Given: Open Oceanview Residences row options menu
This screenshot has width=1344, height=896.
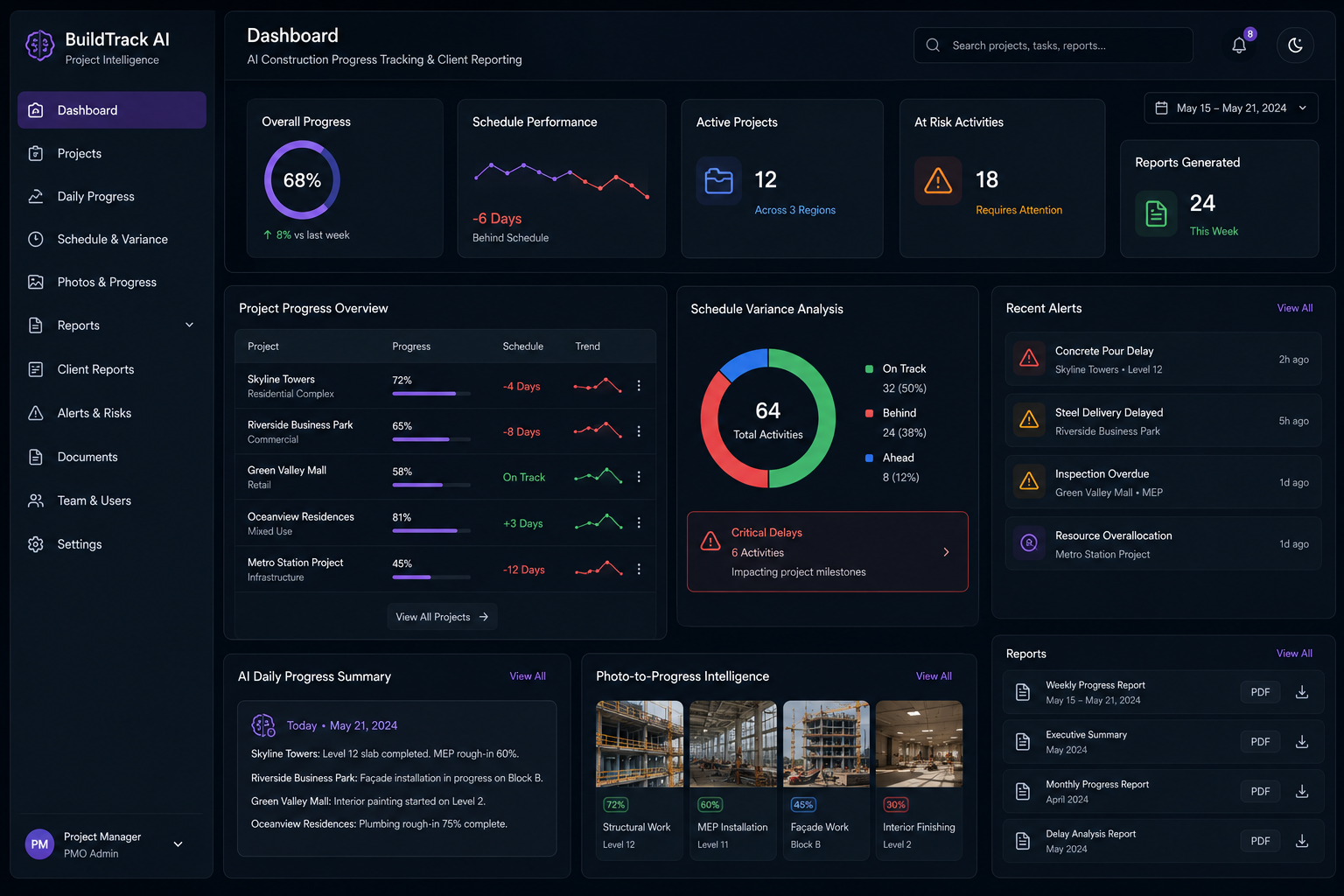Looking at the screenshot, I should [639, 523].
